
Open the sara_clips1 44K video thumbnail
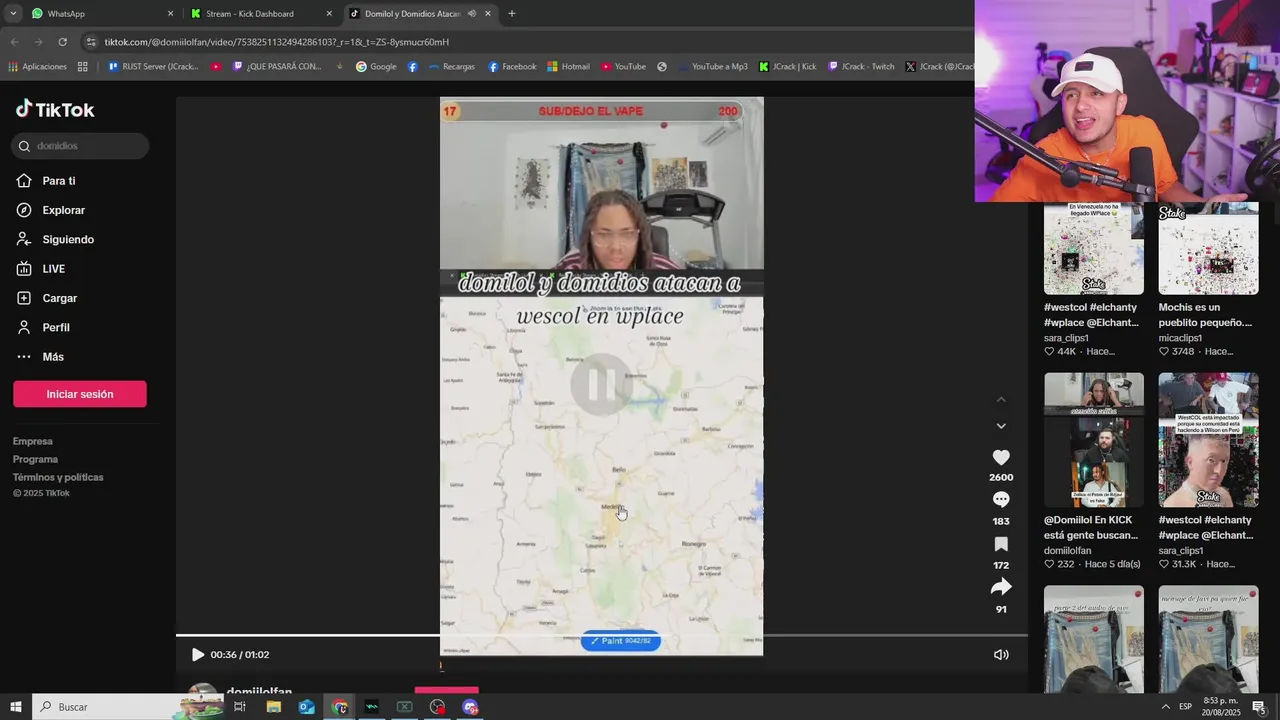tap(1094, 249)
